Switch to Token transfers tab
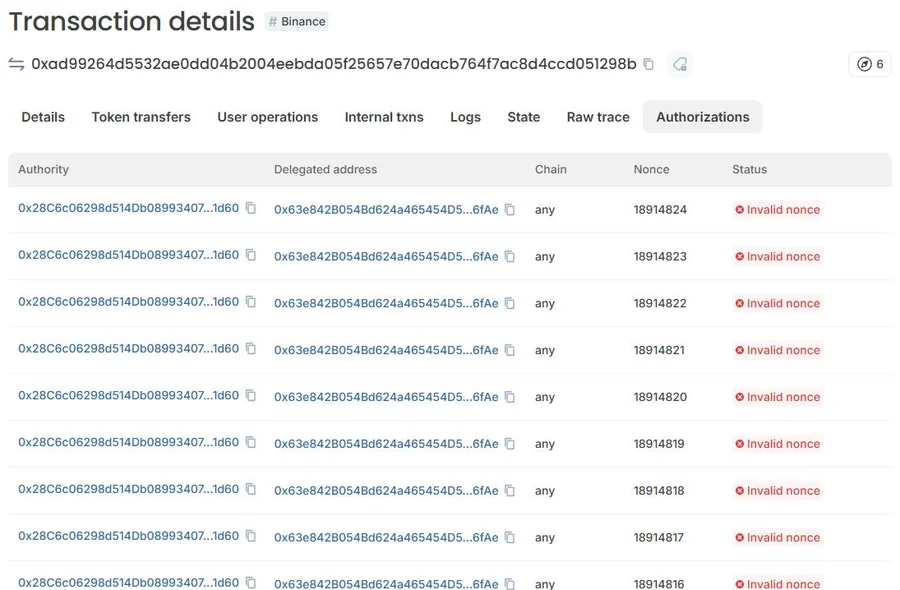This screenshot has width=900, height=590. tap(141, 117)
